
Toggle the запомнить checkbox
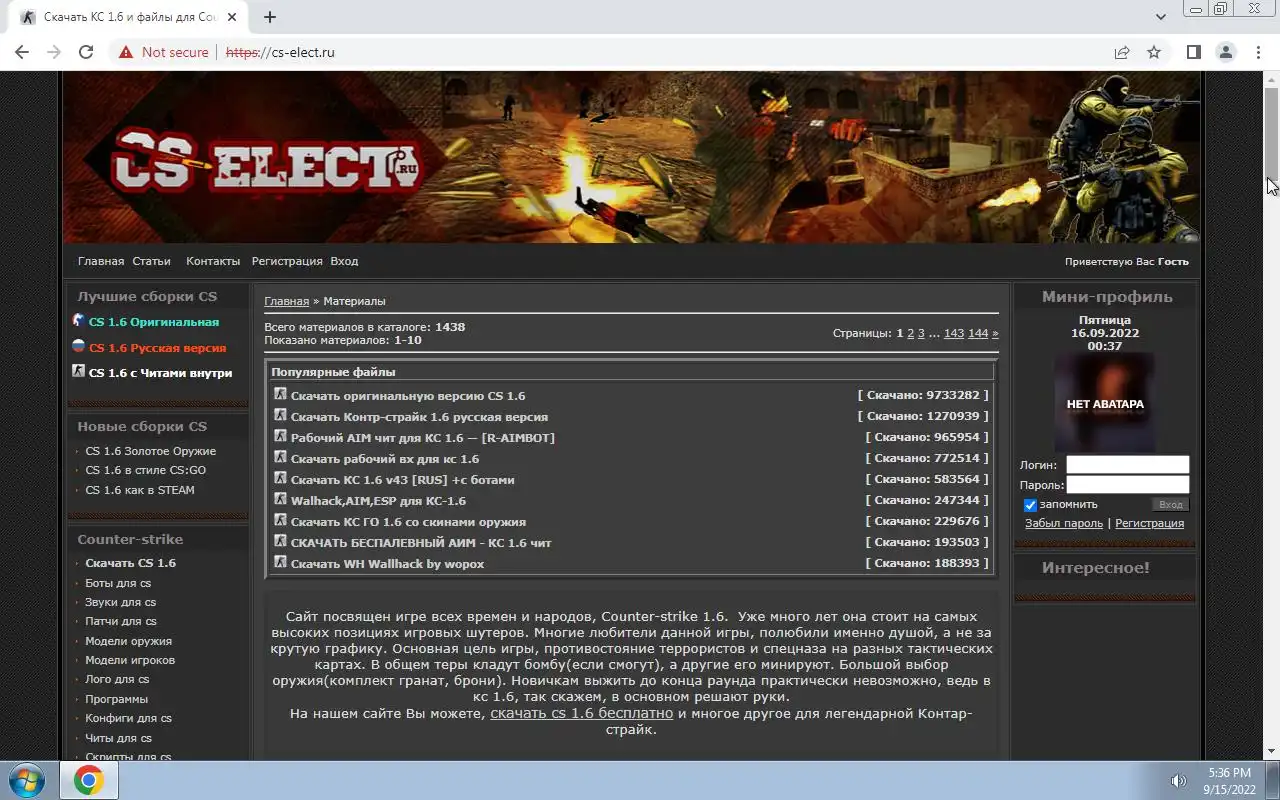1030,505
